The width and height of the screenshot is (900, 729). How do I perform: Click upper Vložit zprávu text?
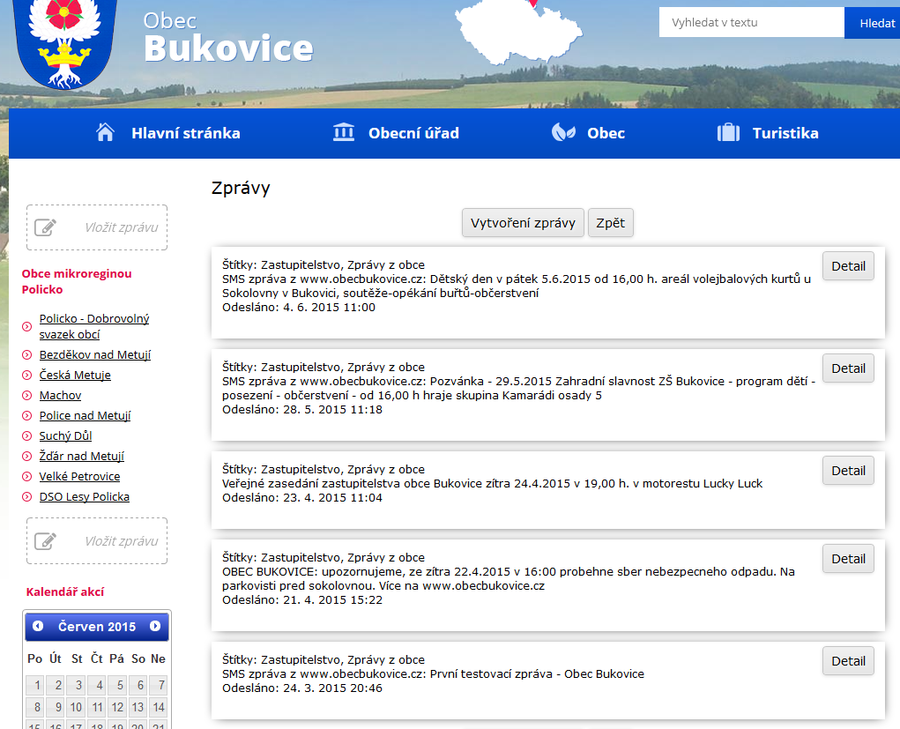[x=121, y=227]
